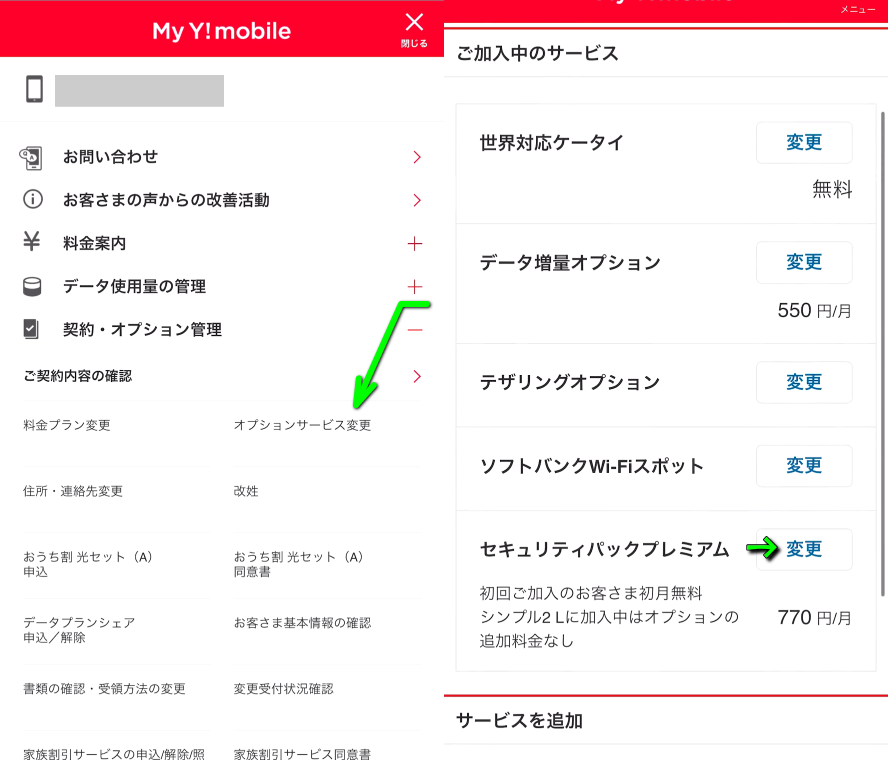Click the セキュリティパックプレミアム service name

pyautogui.click(x=604, y=549)
